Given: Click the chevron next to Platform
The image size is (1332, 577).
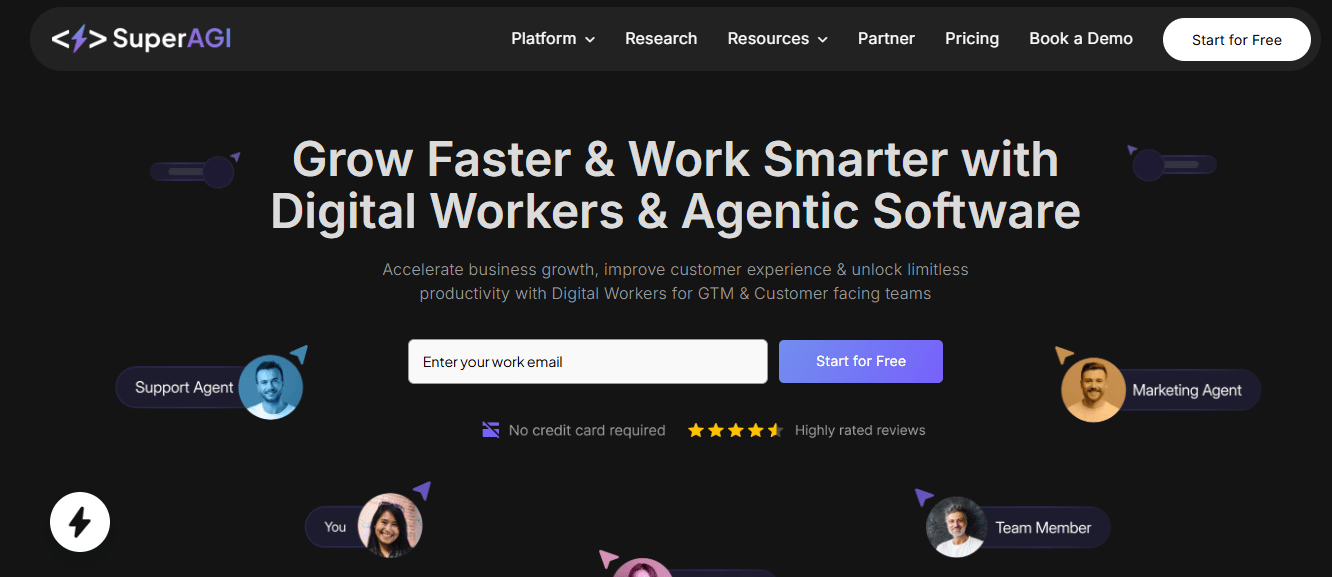Looking at the screenshot, I should tap(590, 40).
